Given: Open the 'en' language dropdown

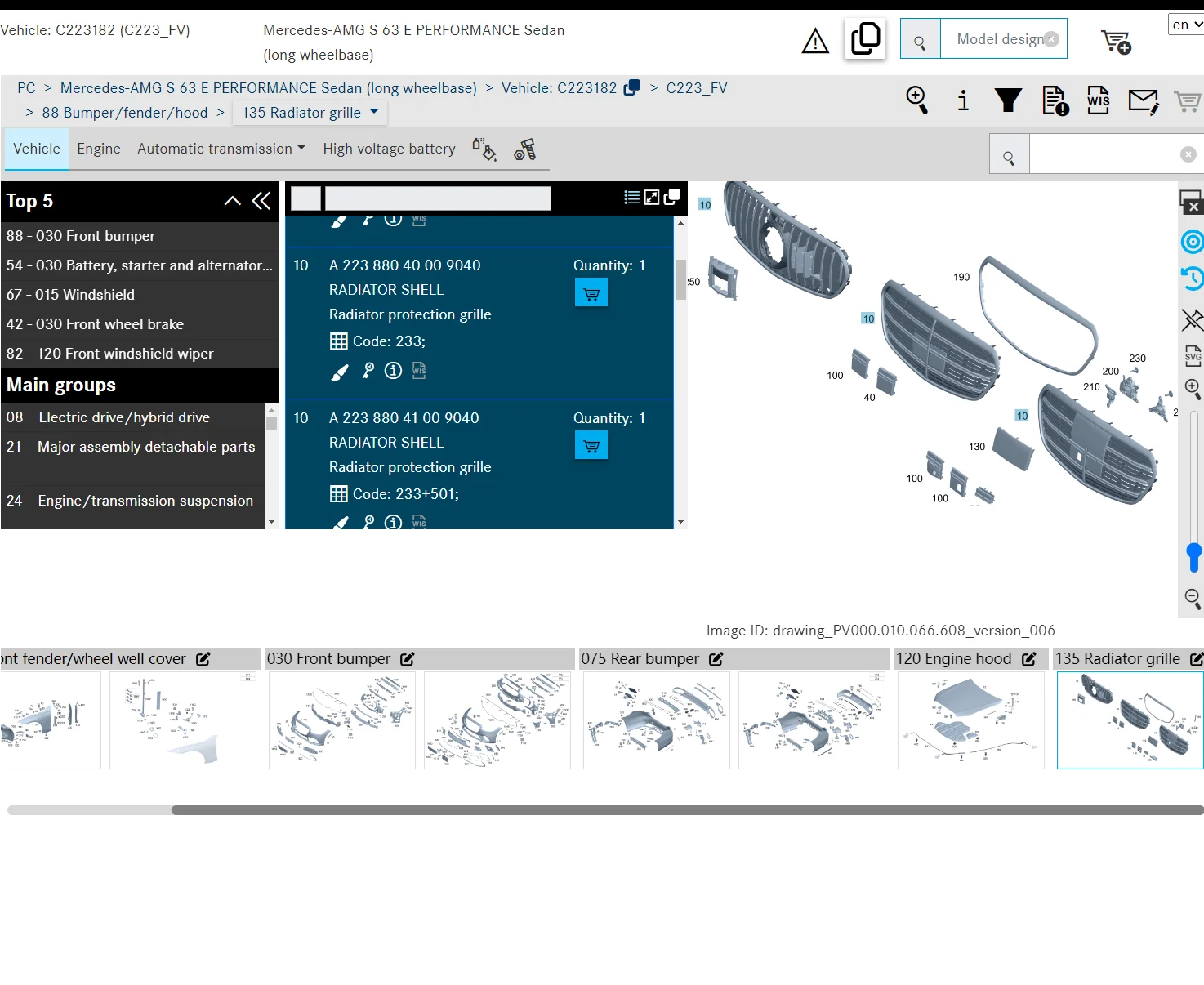Looking at the screenshot, I should click(1186, 25).
